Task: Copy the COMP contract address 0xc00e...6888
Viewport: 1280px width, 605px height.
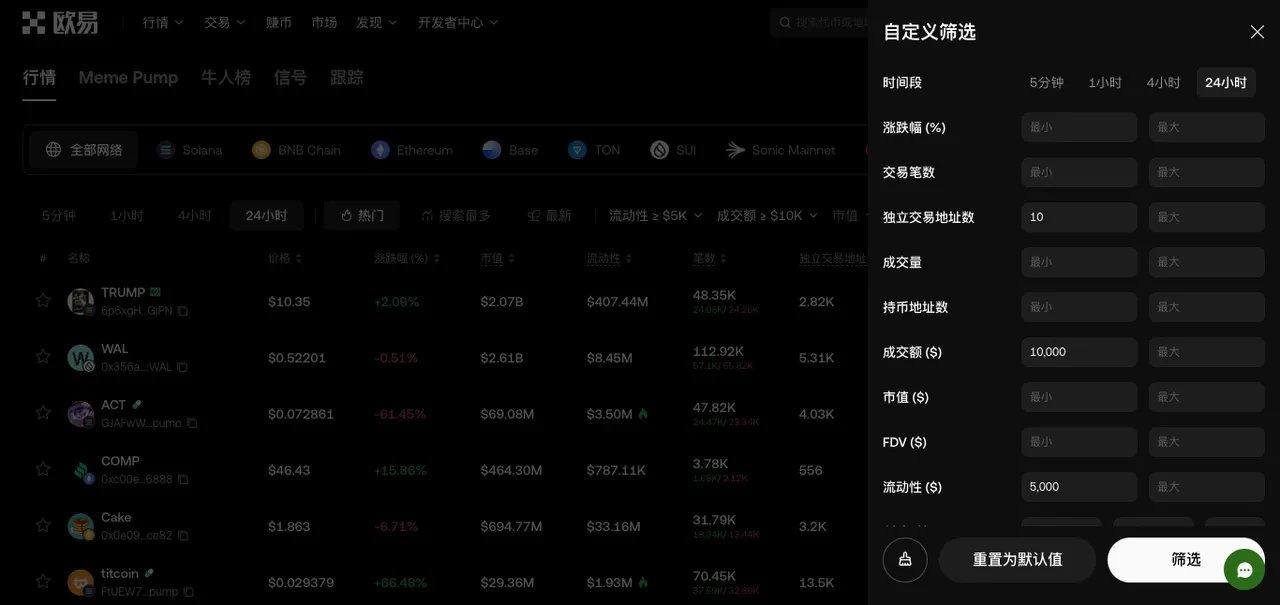Action: click(183, 479)
